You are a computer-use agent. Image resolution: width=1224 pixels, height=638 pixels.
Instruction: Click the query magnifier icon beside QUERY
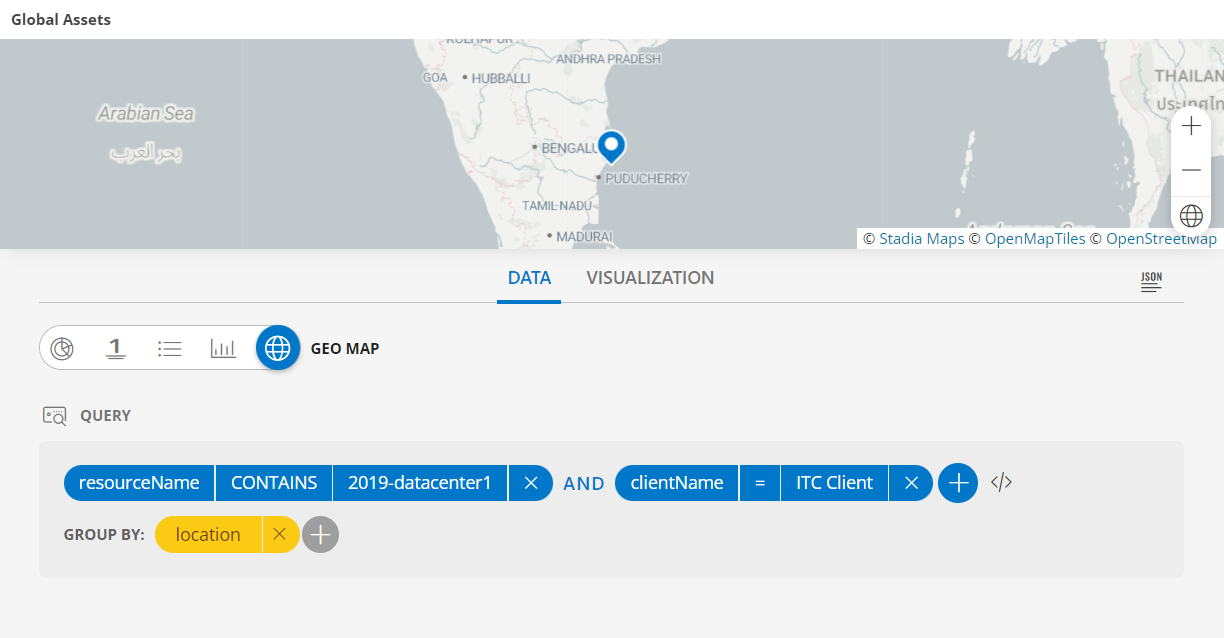tap(54, 415)
